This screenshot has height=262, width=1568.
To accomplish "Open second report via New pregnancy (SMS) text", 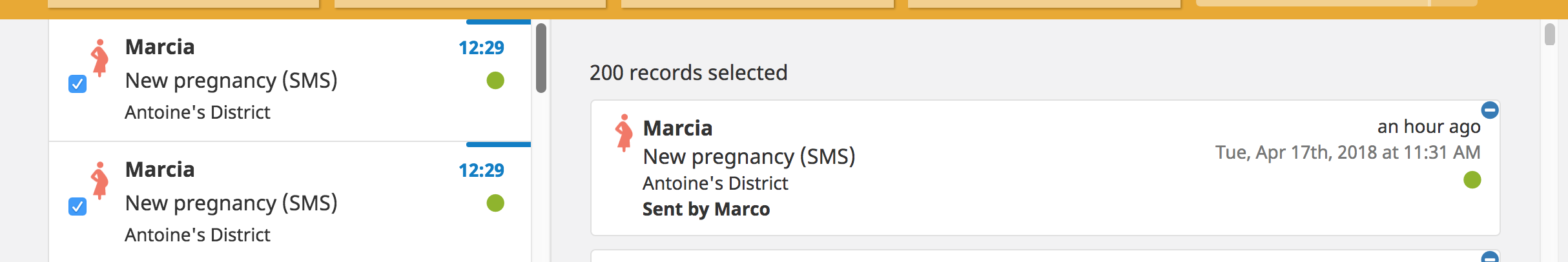I will click(x=231, y=203).
